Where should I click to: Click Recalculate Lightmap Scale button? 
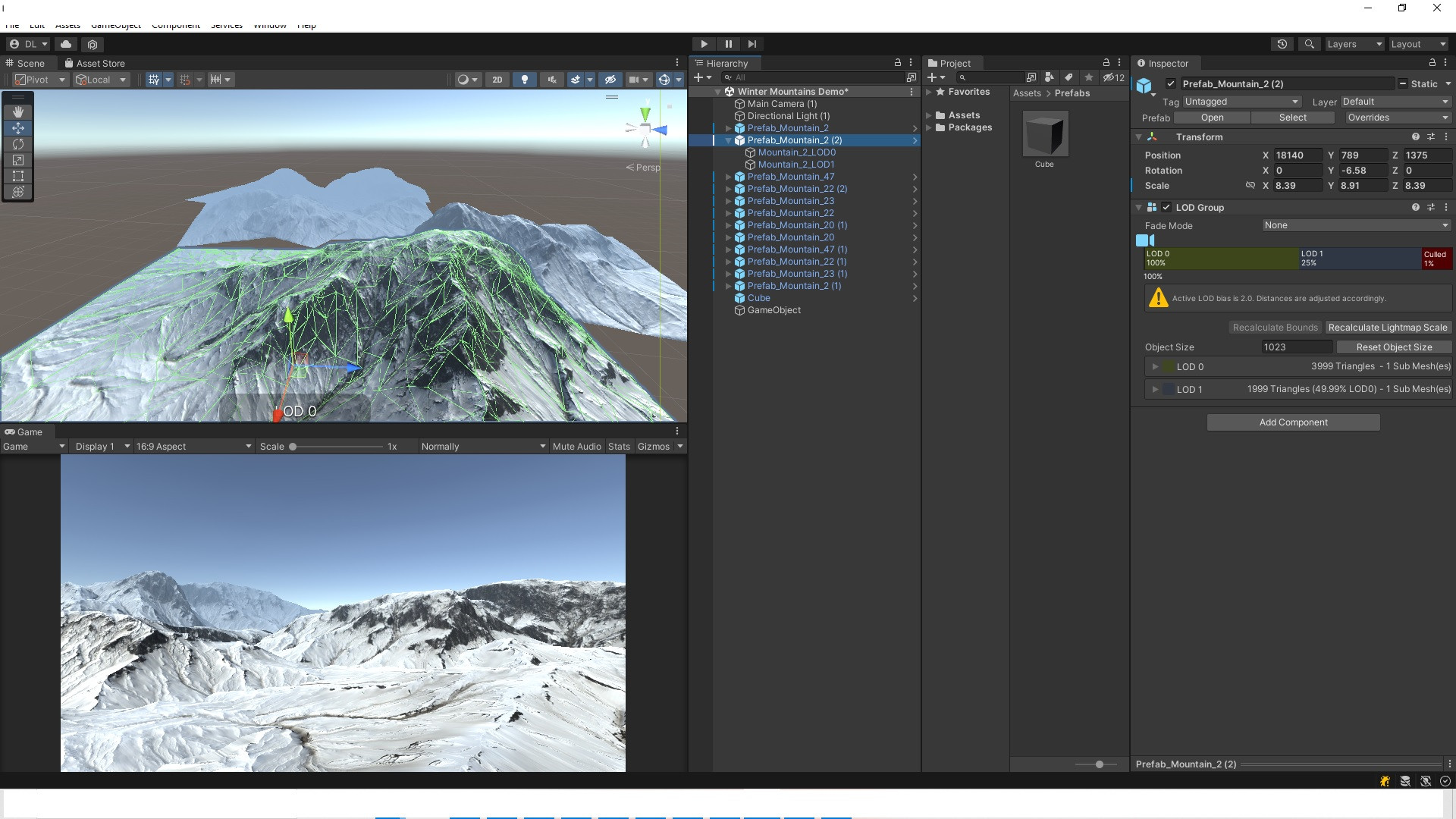coord(1387,328)
